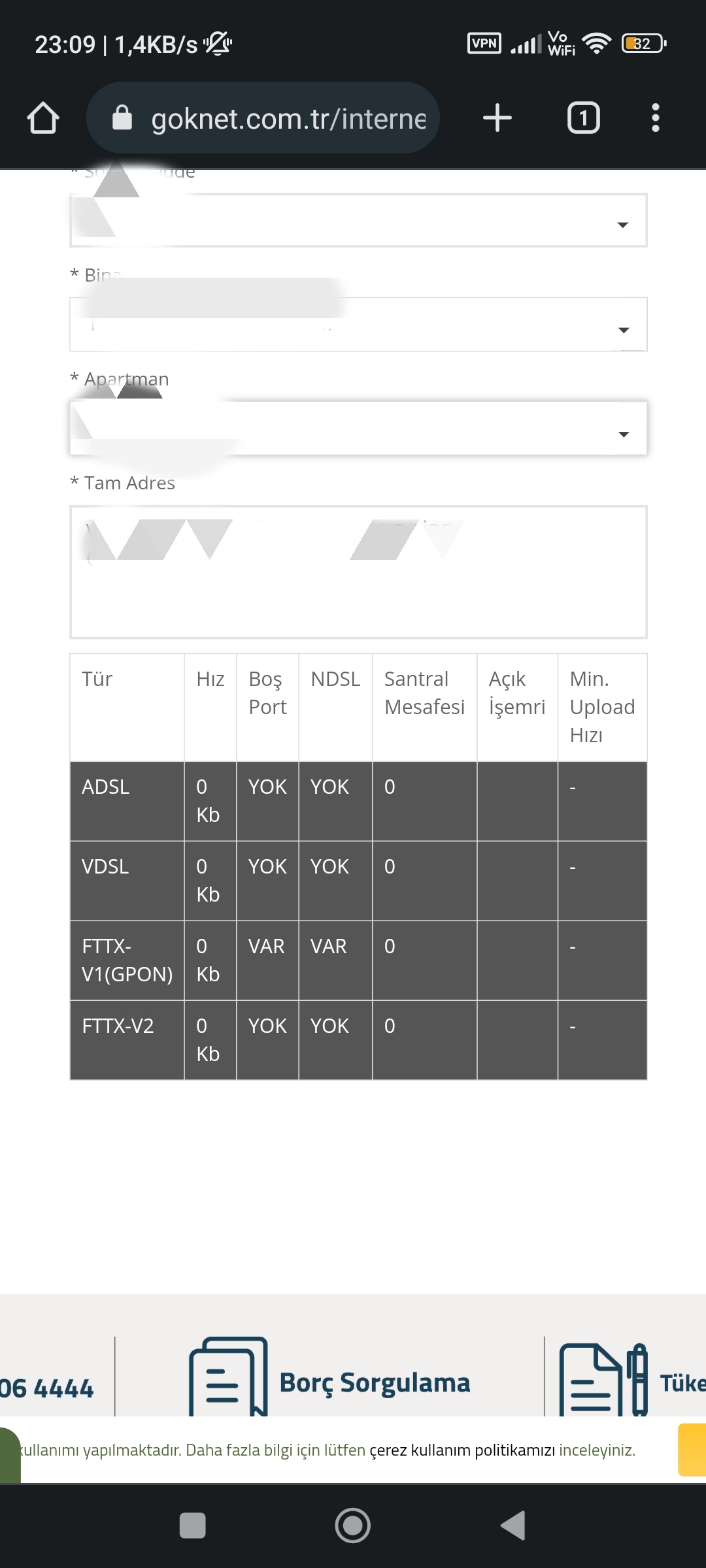Select the ADSL table row
706x1568 pixels.
click(359, 801)
